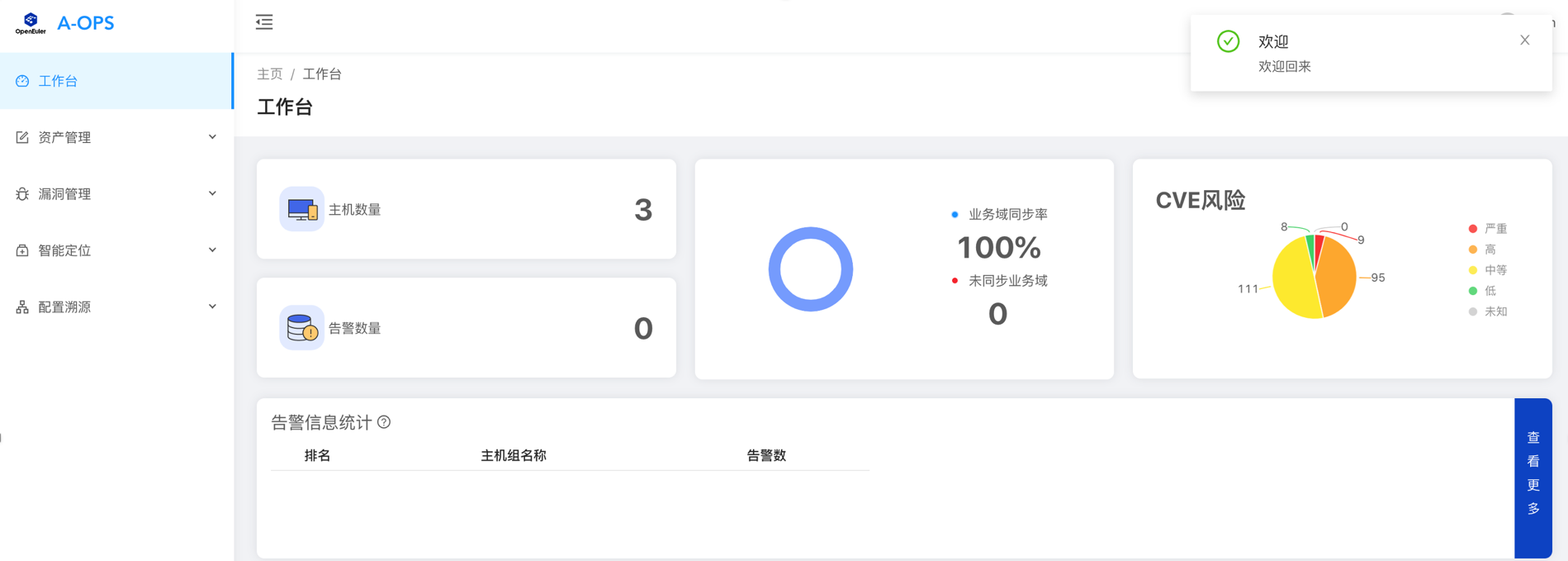The width and height of the screenshot is (1568, 561).
Task: Click the 资产管理 asset management icon
Action: [x=21, y=137]
